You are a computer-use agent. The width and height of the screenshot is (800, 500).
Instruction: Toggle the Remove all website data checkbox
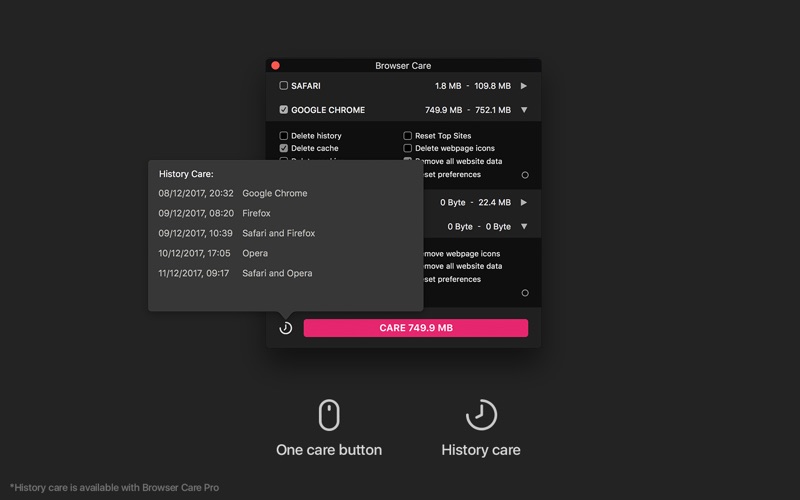coord(408,160)
